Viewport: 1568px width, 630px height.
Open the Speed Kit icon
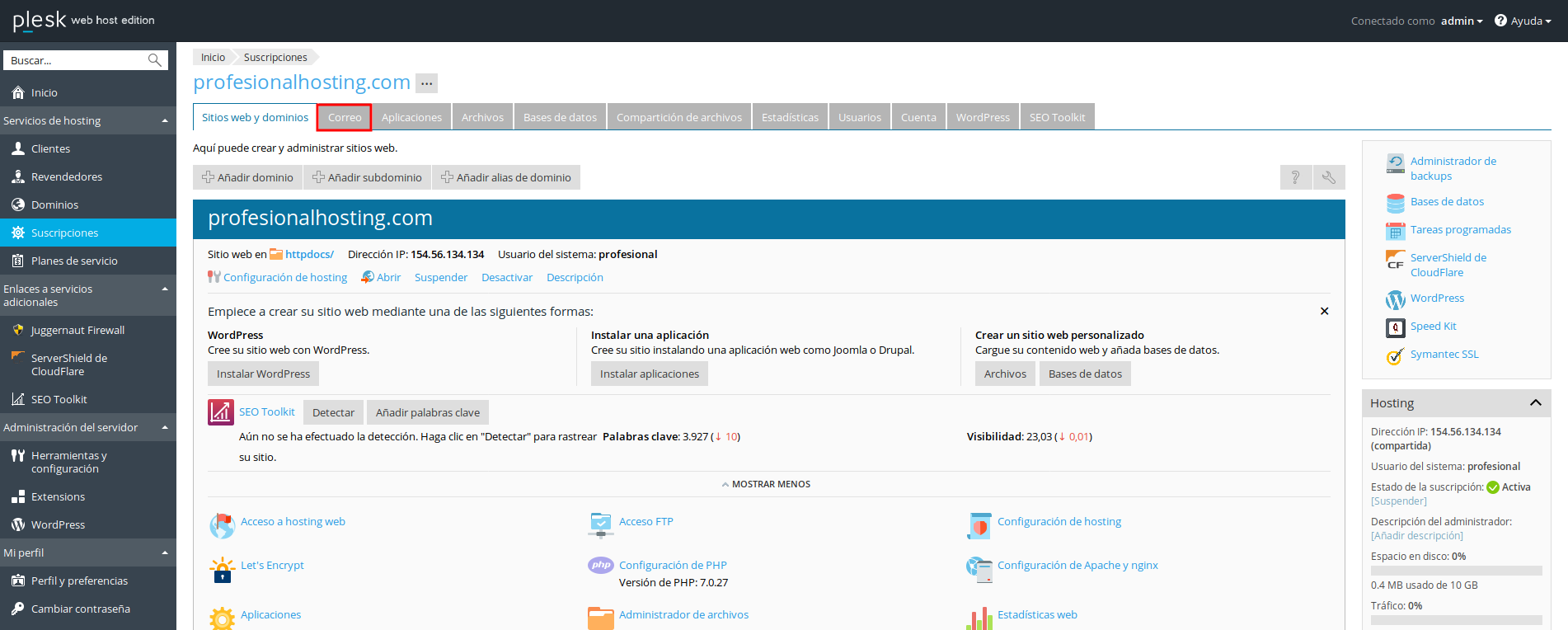click(x=1395, y=327)
